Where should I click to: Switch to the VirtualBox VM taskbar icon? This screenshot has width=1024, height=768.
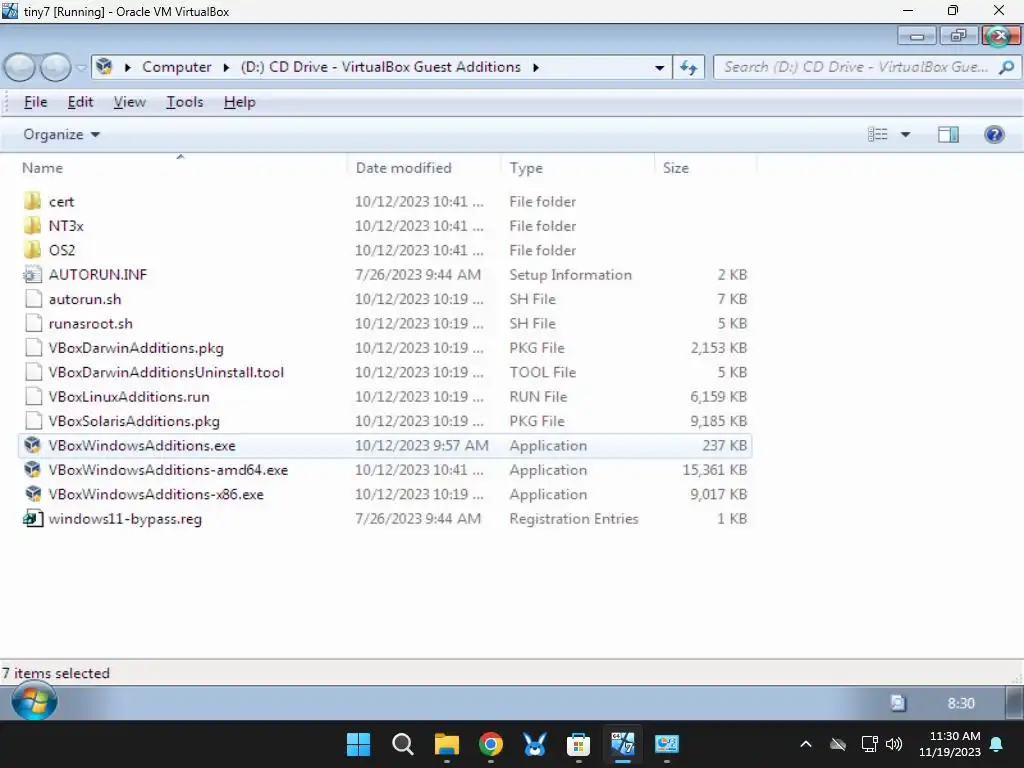[622, 744]
